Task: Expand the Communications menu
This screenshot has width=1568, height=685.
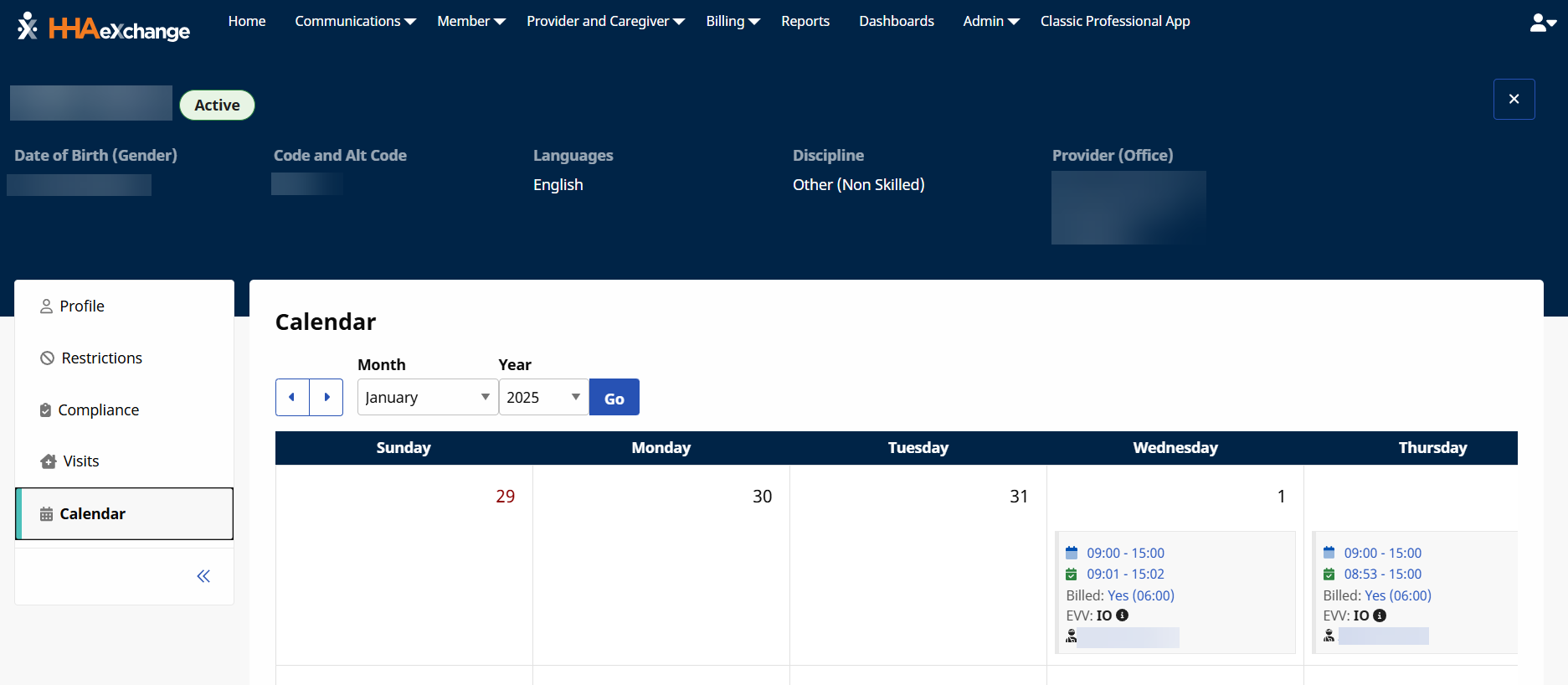Action: coord(355,21)
